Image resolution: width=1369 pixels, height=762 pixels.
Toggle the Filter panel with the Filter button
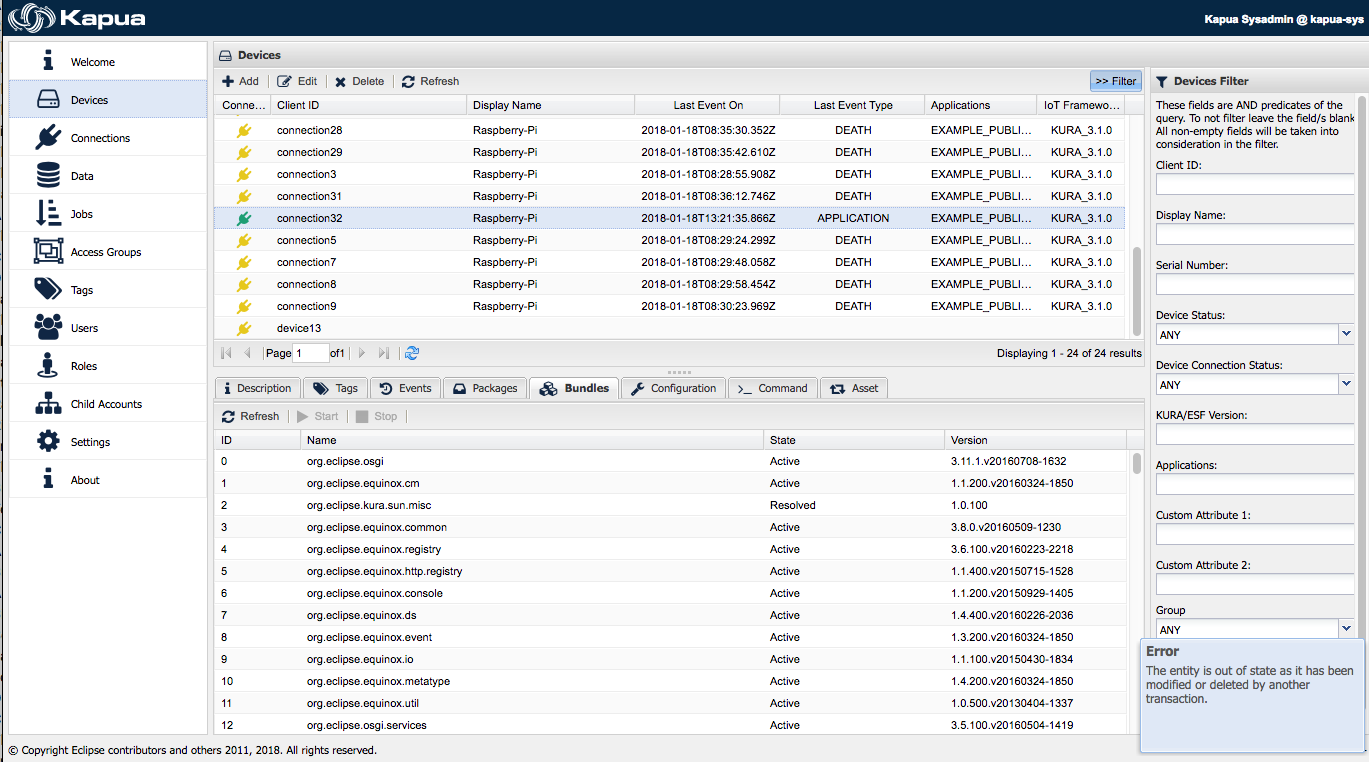(1114, 80)
